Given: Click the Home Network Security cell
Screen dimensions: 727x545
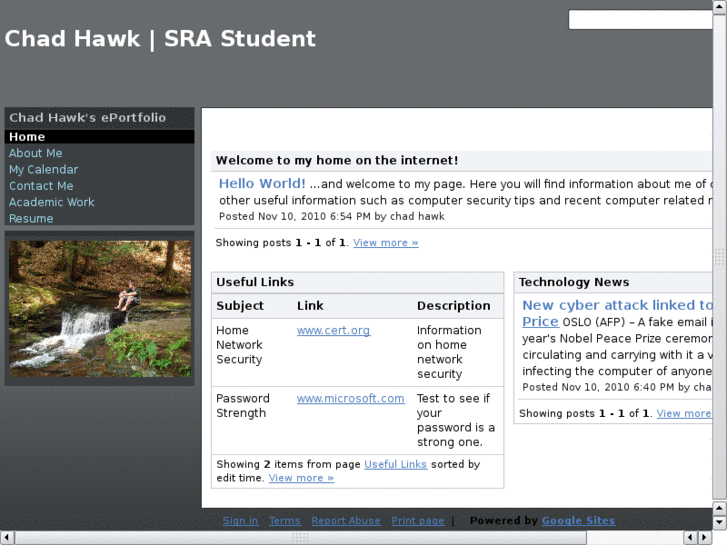Looking at the screenshot, I should (x=239, y=345).
